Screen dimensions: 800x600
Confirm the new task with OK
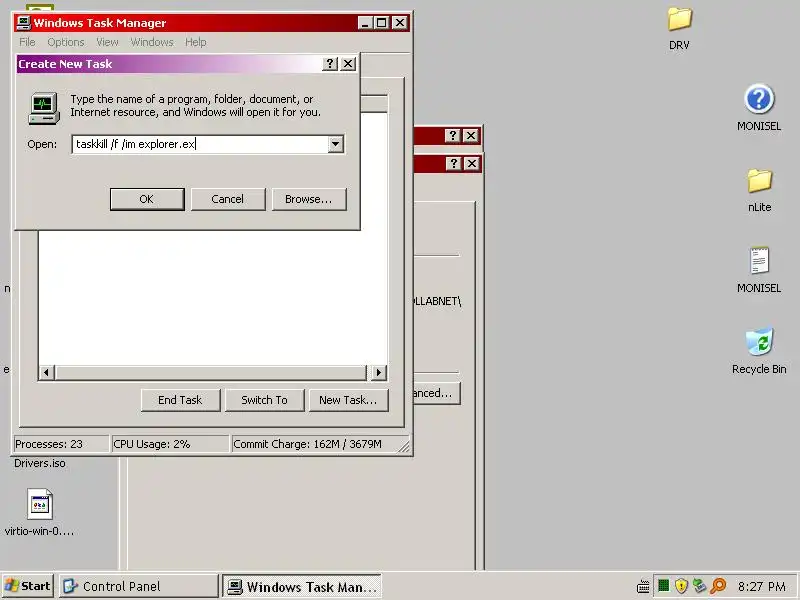point(147,199)
